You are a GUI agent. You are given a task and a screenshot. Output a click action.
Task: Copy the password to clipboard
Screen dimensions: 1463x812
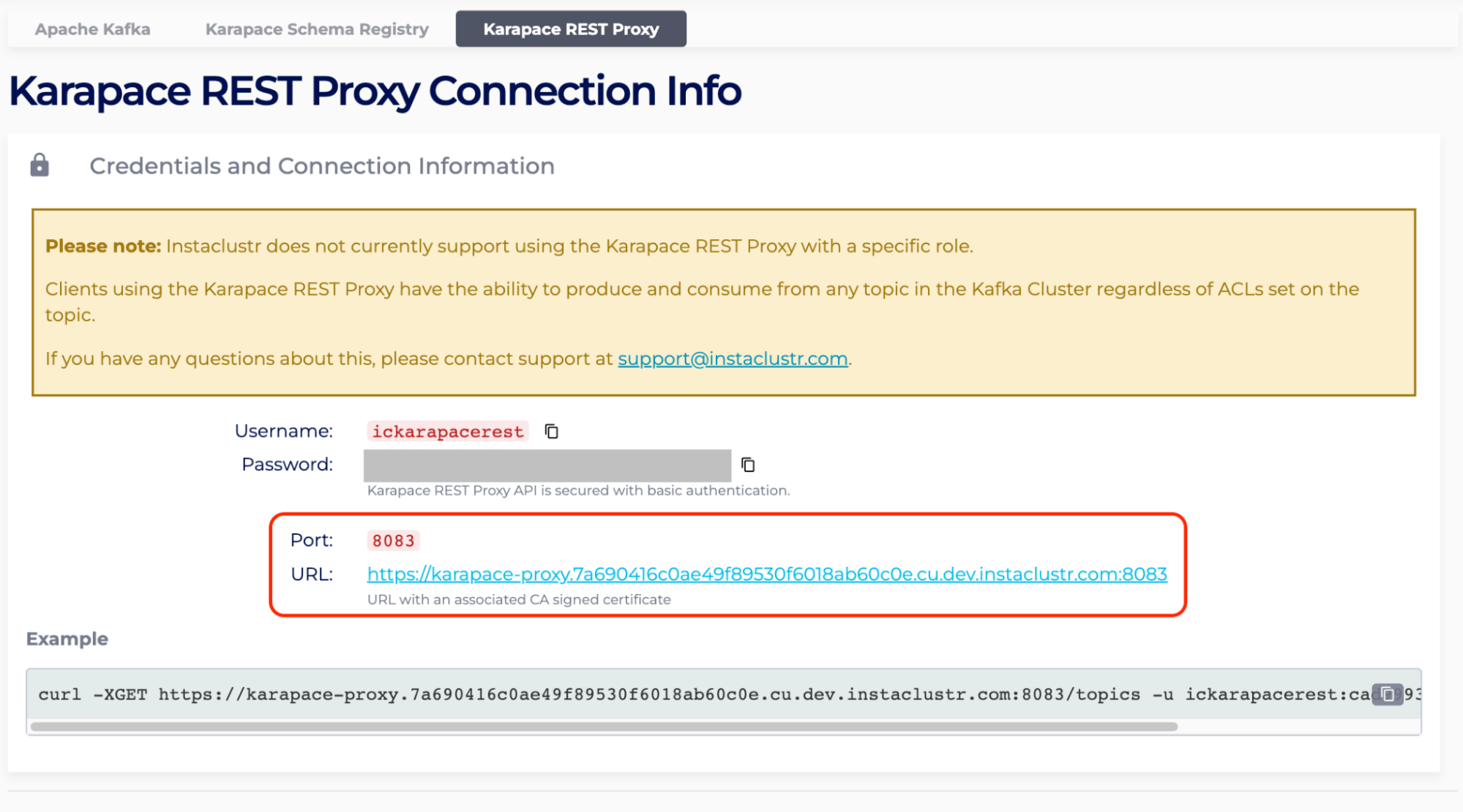tap(747, 465)
